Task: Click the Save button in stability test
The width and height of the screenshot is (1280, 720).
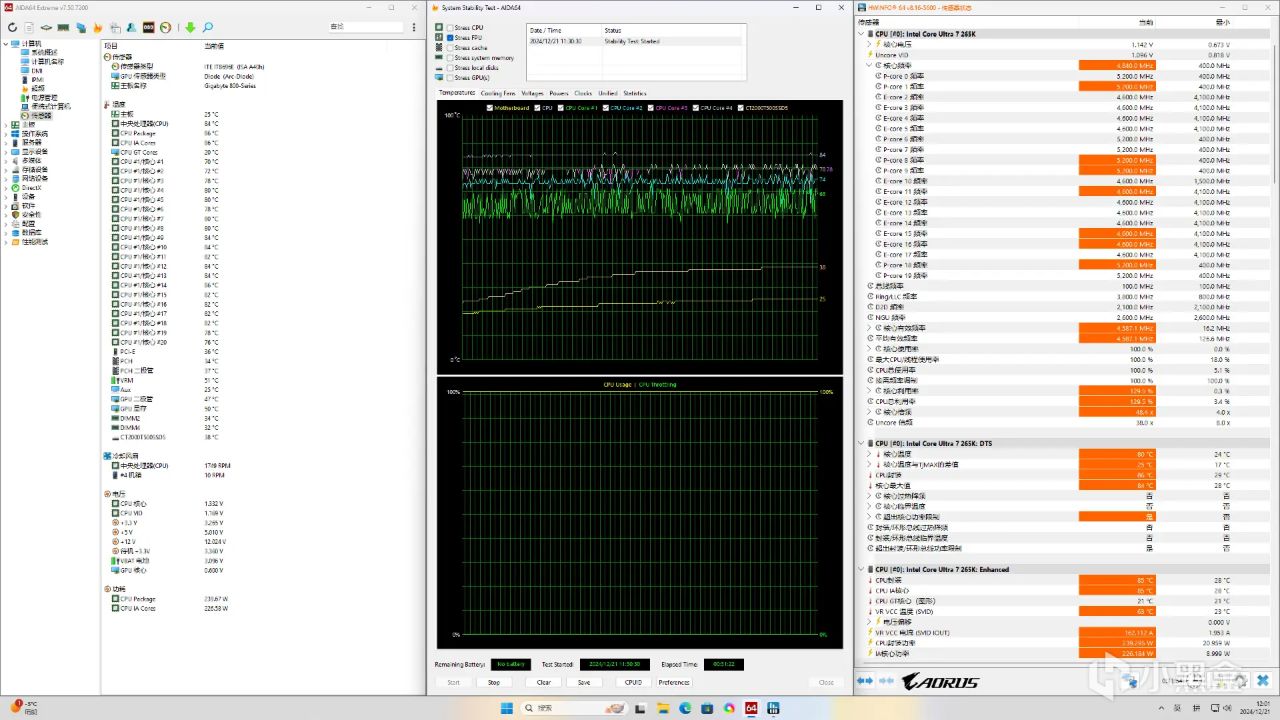Action: tap(584, 682)
